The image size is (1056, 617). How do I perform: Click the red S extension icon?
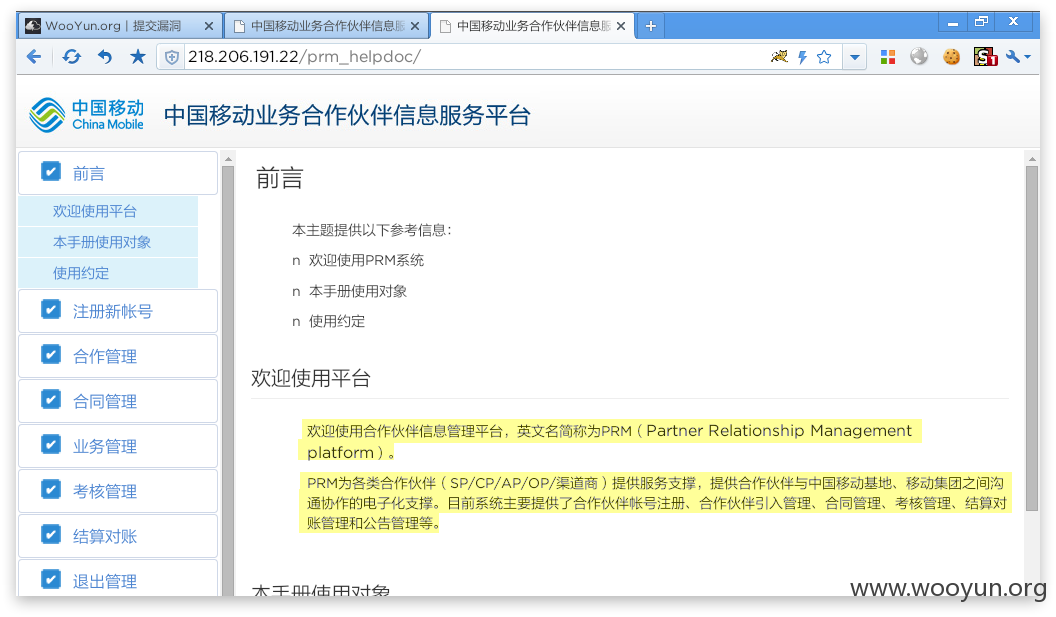tap(985, 57)
